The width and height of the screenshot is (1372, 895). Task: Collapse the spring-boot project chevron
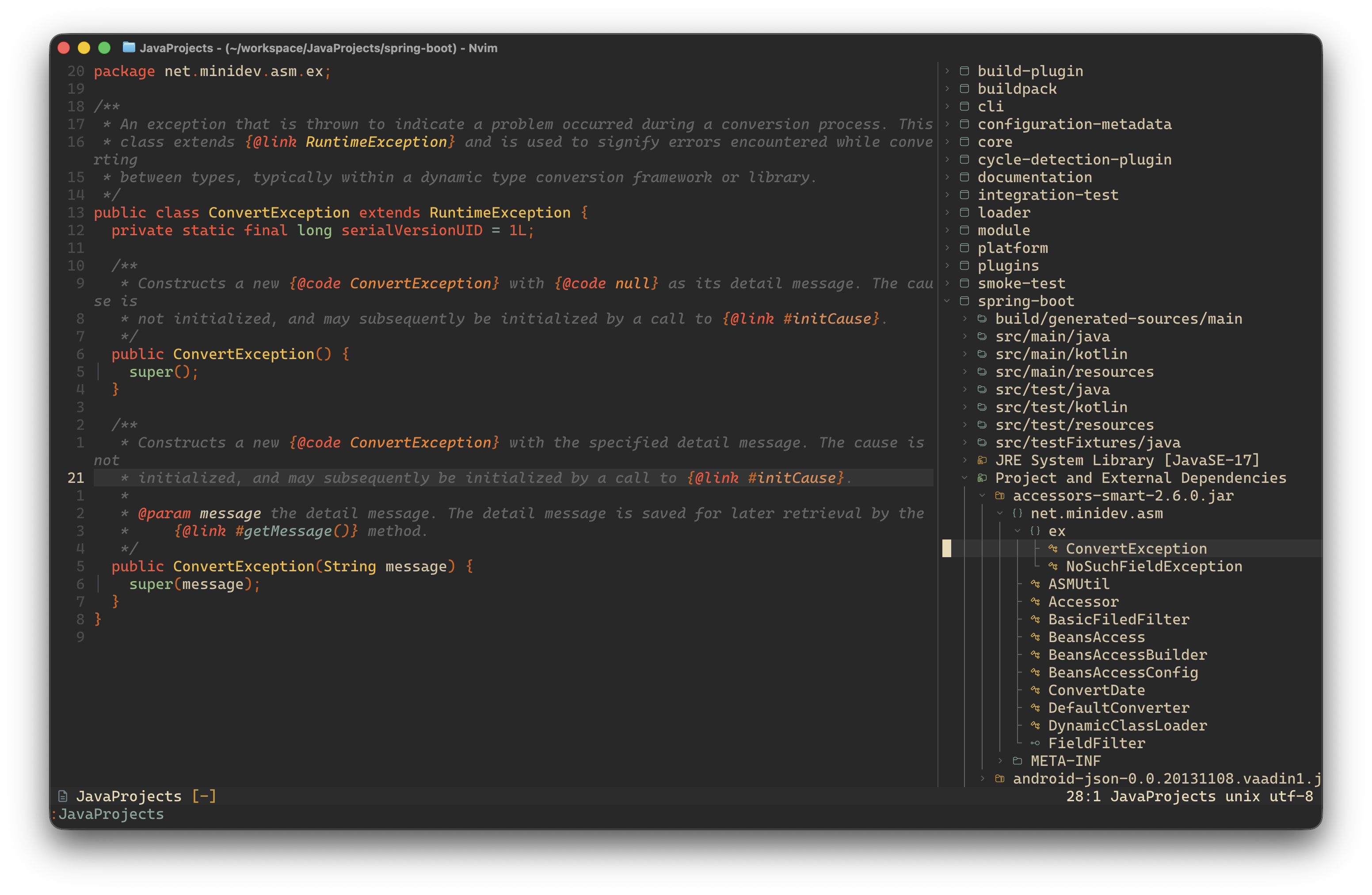946,301
